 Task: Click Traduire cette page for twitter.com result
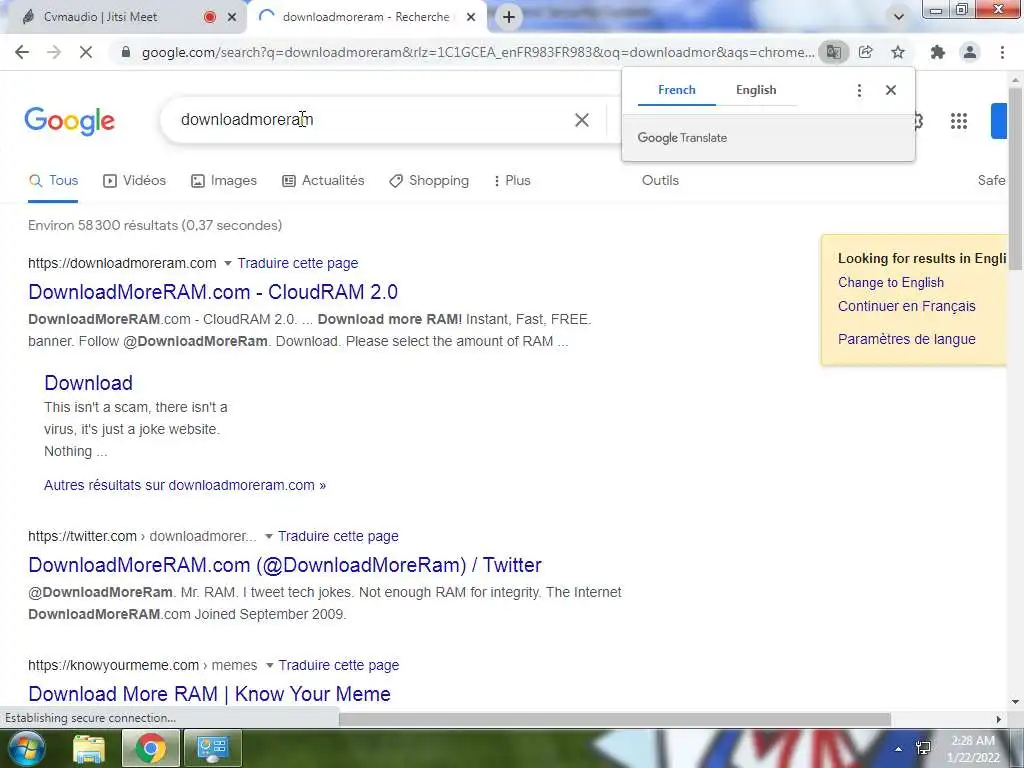pos(338,536)
